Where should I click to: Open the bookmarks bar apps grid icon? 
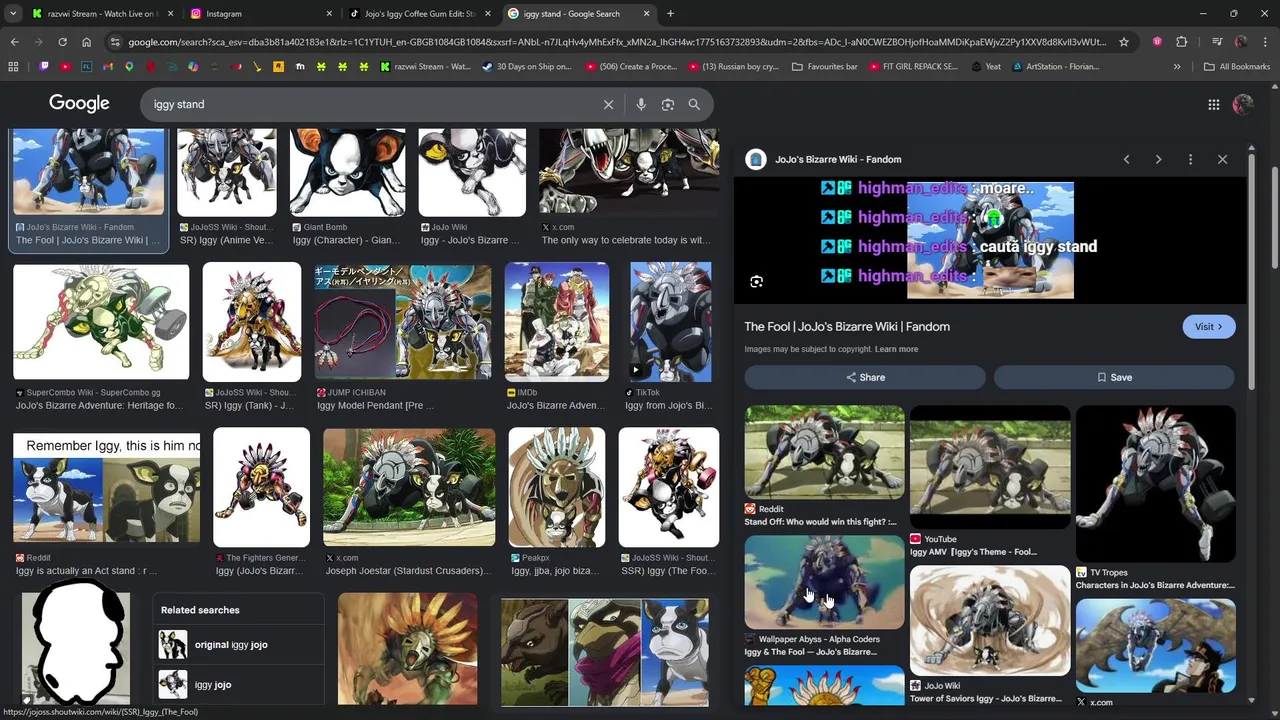click(13, 66)
